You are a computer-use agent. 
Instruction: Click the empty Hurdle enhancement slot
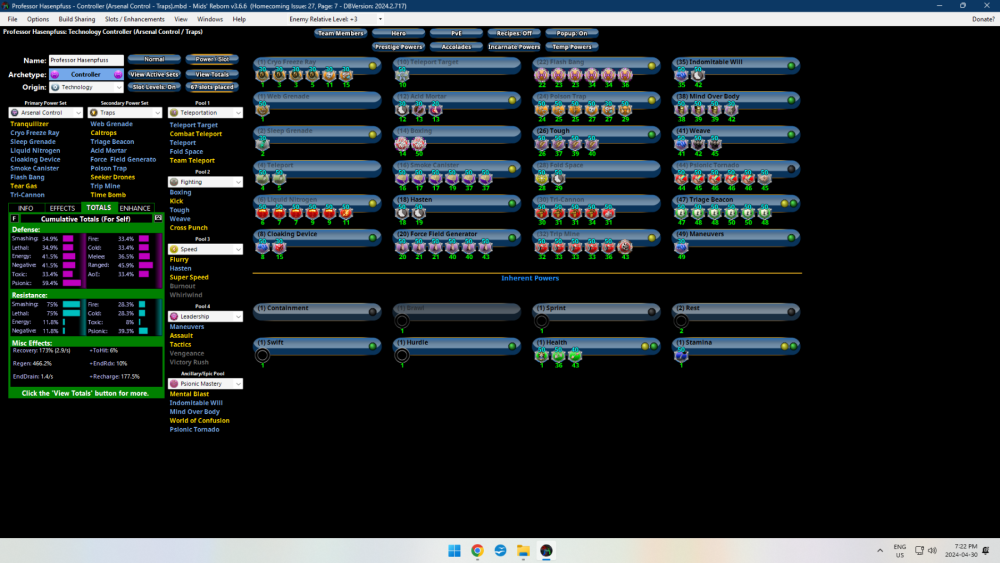(402, 356)
